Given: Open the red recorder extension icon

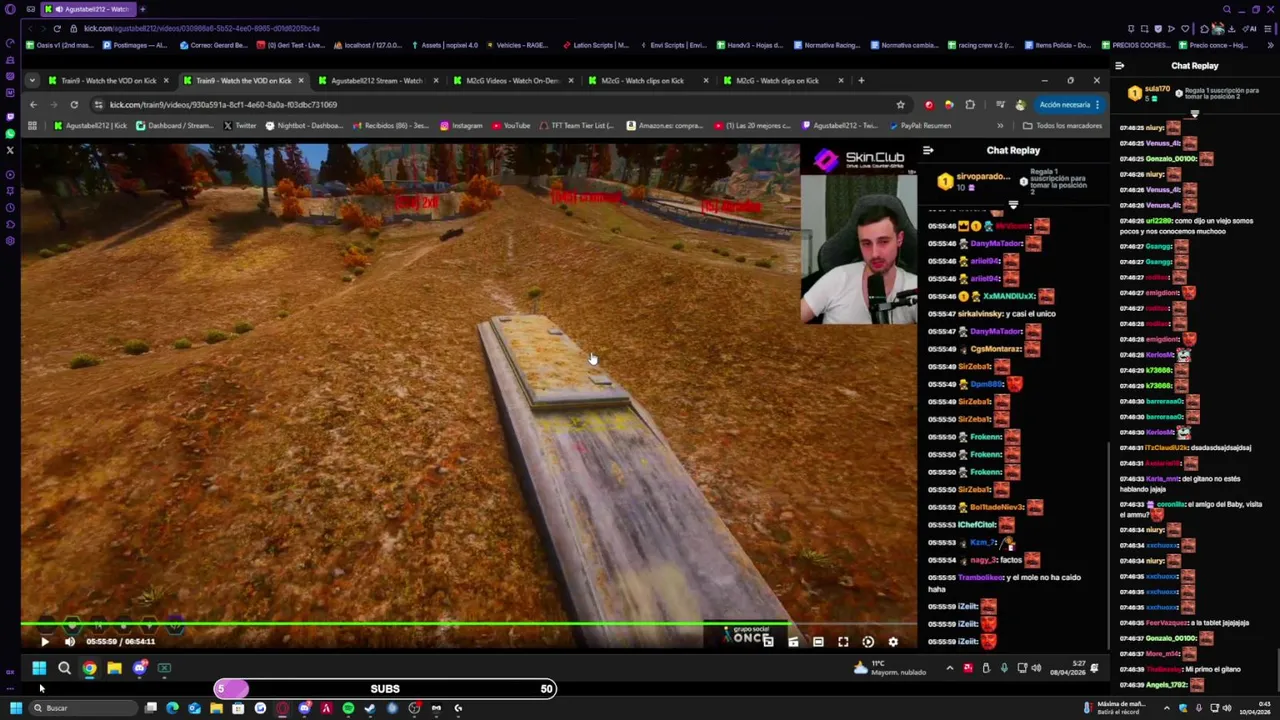Looking at the screenshot, I should click(929, 104).
